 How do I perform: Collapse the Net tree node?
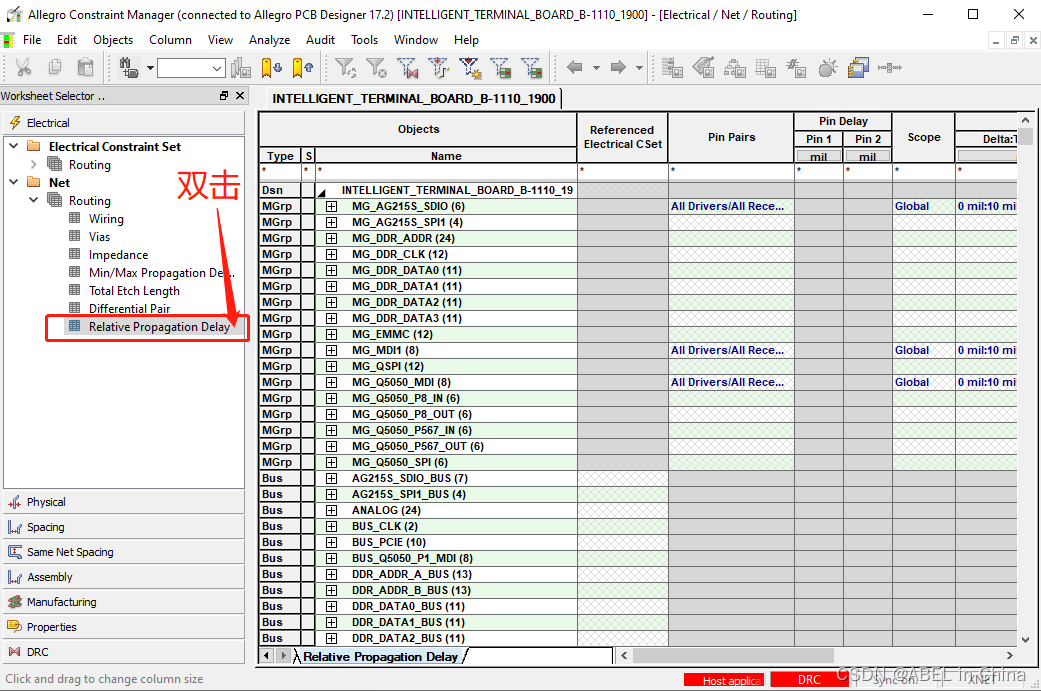(12, 183)
